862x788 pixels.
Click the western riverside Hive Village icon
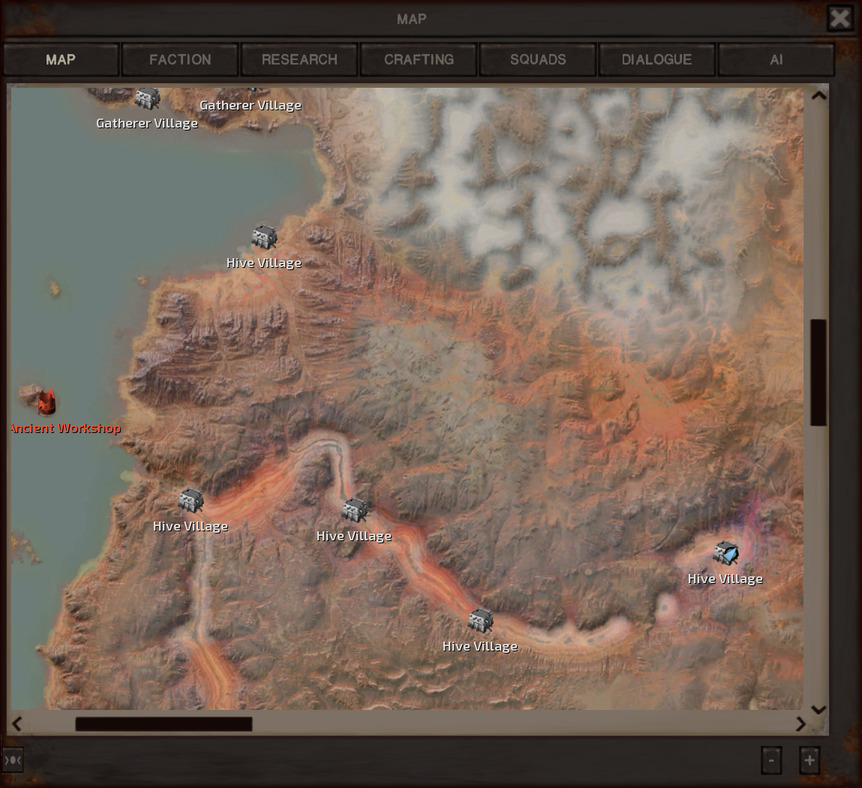pos(191,500)
